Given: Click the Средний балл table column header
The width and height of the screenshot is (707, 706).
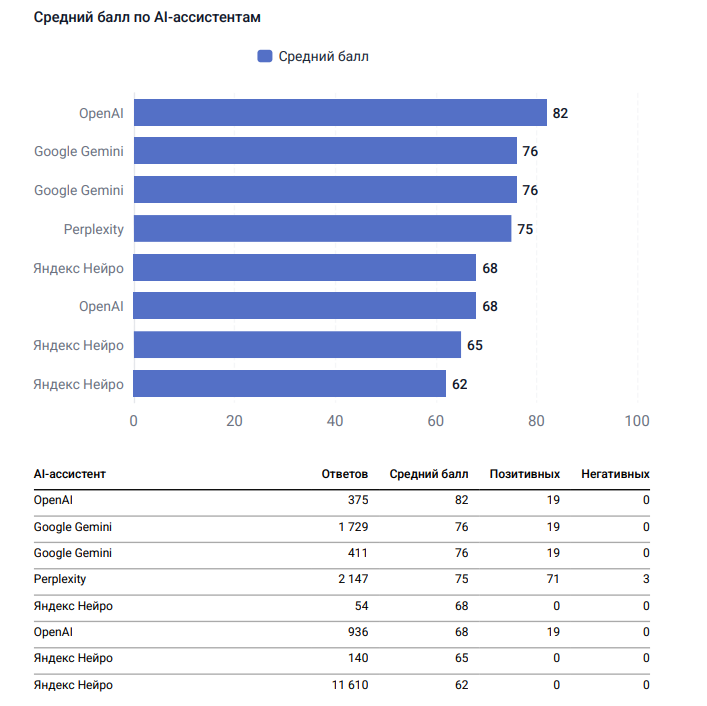Looking at the screenshot, I should 428,474.
